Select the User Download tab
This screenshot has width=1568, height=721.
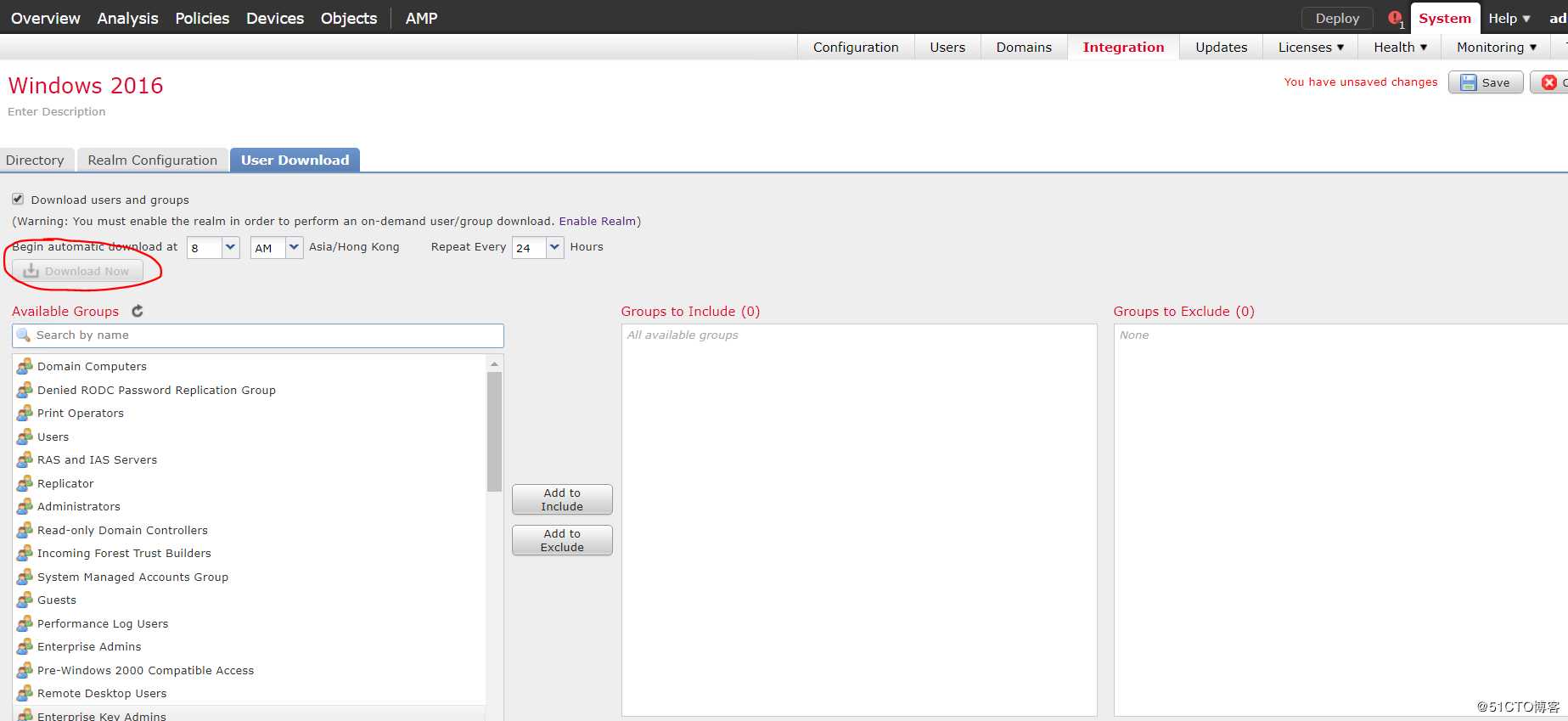[295, 160]
